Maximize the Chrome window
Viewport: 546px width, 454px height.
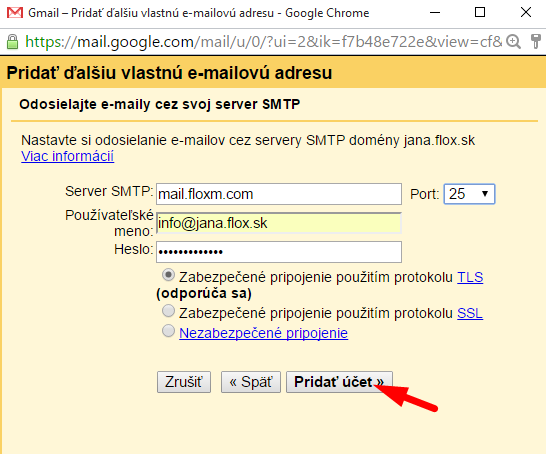(480, 13)
